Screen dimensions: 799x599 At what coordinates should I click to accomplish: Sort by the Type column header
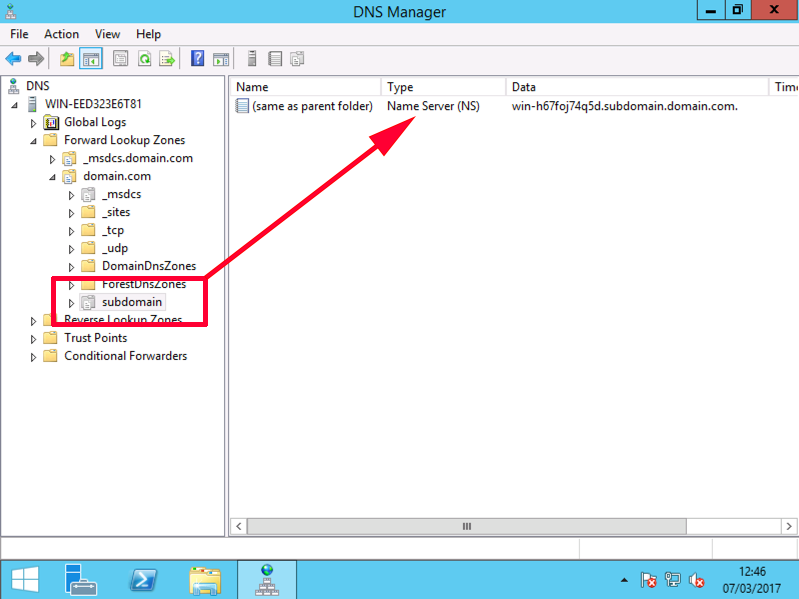tap(443, 87)
